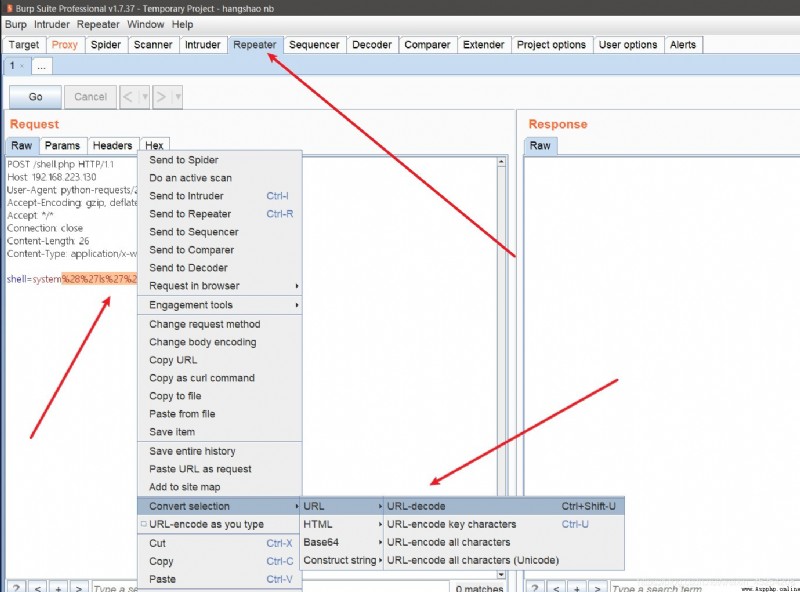Select the Headers view tab
The width and height of the screenshot is (800, 592).
[112, 145]
